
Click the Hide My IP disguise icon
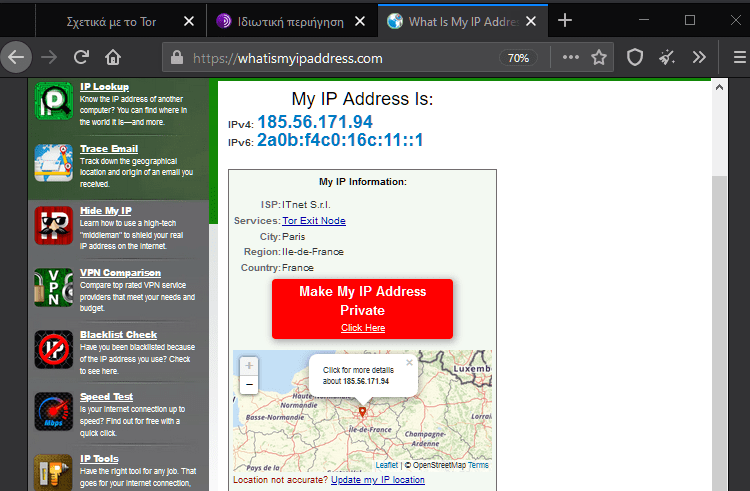click(x=54, y=225)
